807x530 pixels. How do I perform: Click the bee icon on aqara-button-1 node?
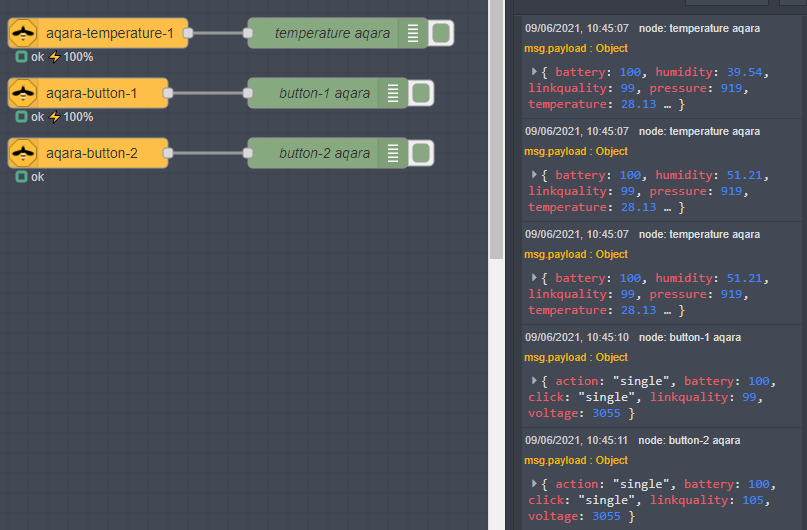point(22,93)
